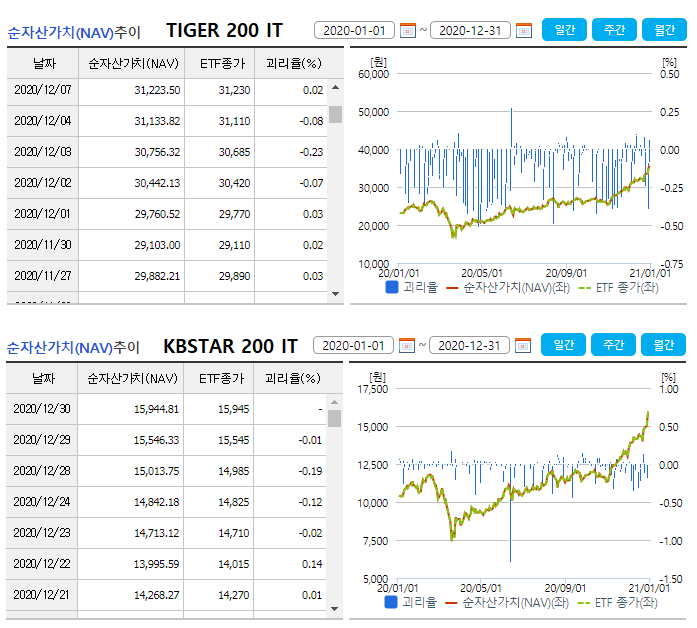This screenshot has width=697, height=628.
Task: Click NAV value 13,995.59
Action: (156, 564)
